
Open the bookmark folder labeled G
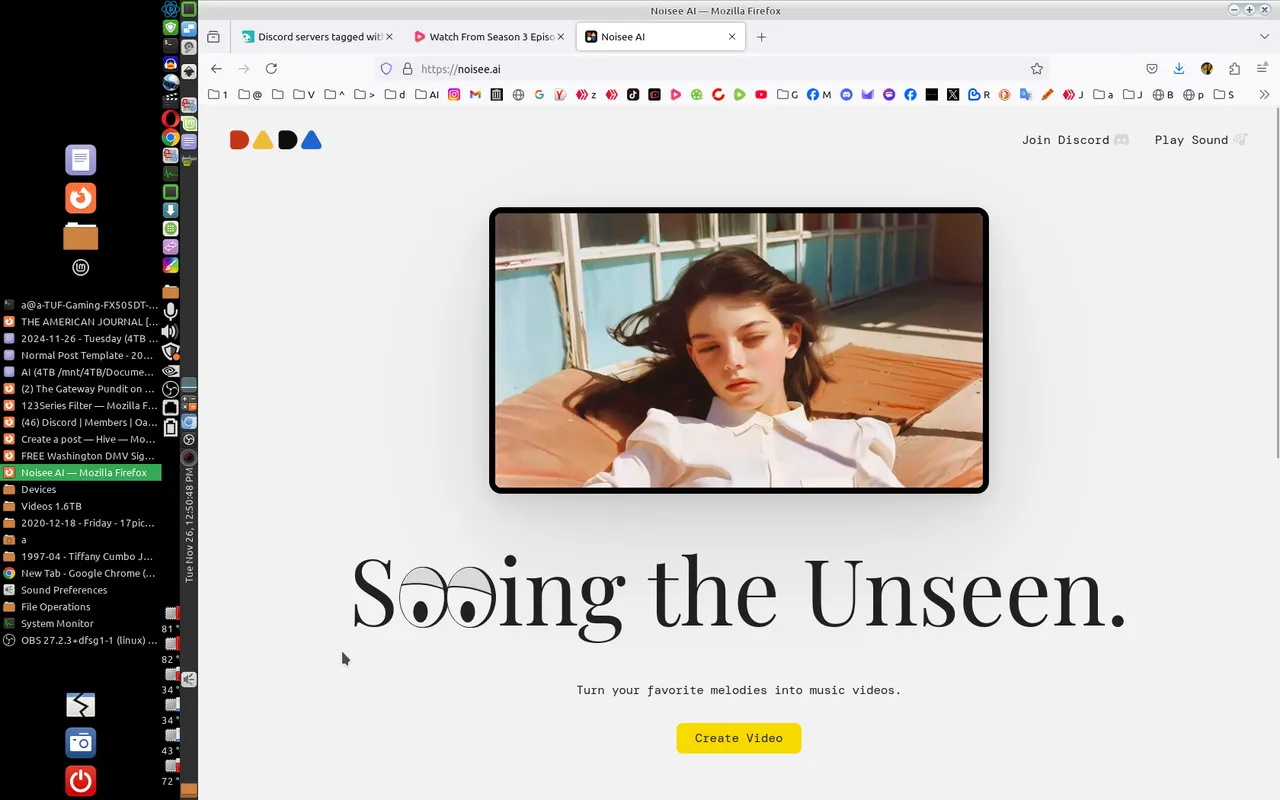point(788,95)
